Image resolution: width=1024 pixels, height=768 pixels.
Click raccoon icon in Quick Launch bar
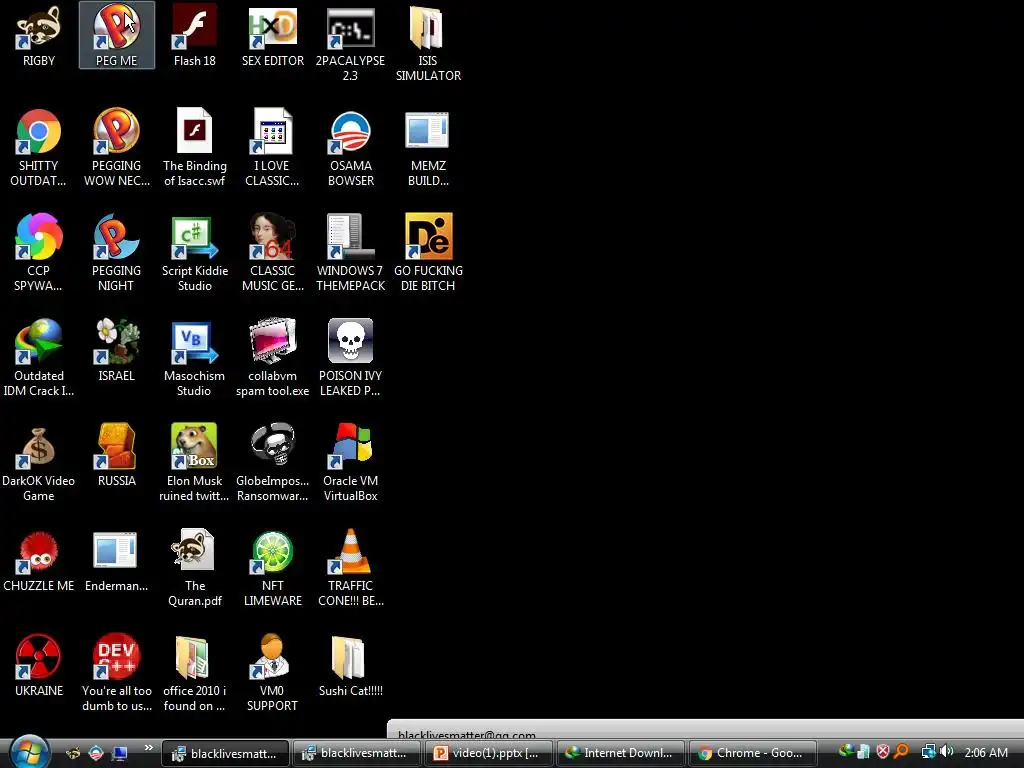[73, 753]
